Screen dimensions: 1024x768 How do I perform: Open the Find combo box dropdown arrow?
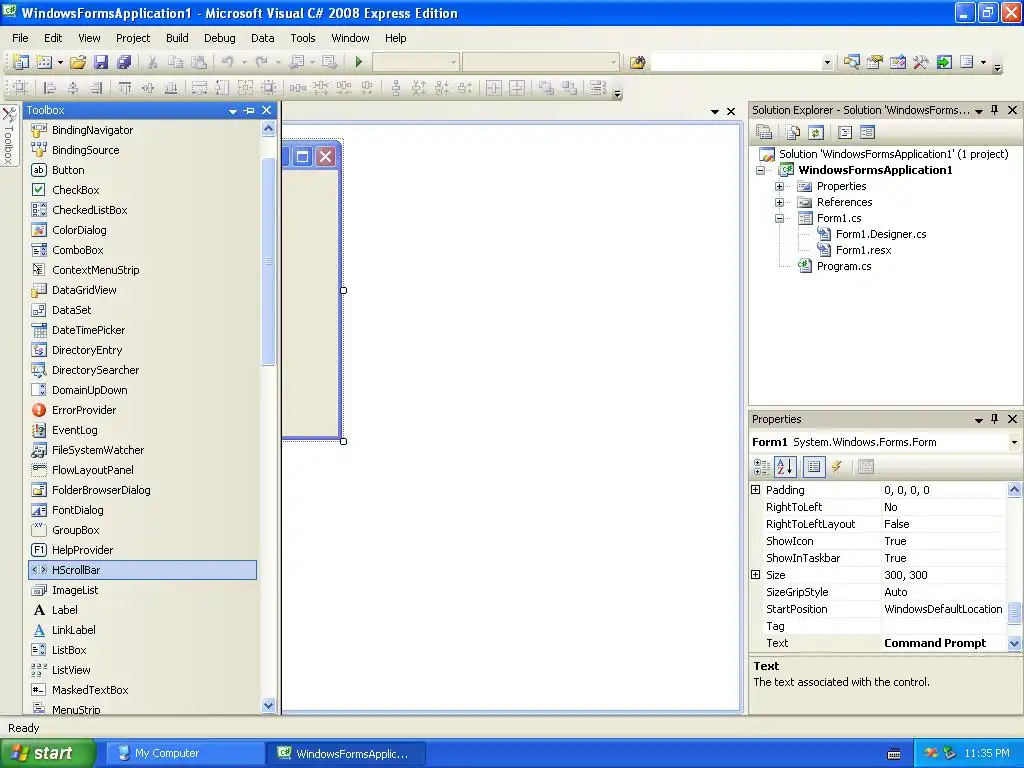(827, 62)
